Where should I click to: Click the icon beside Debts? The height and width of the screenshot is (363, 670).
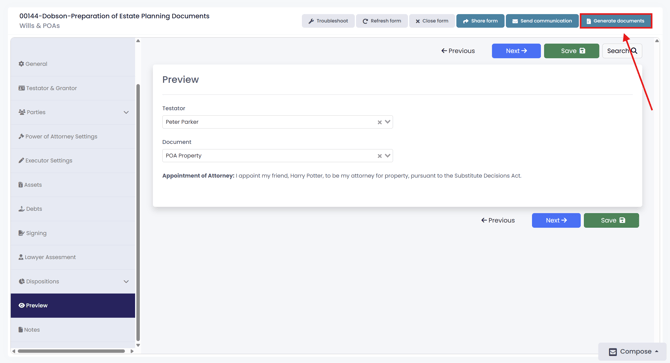click(x=21, y=209)
